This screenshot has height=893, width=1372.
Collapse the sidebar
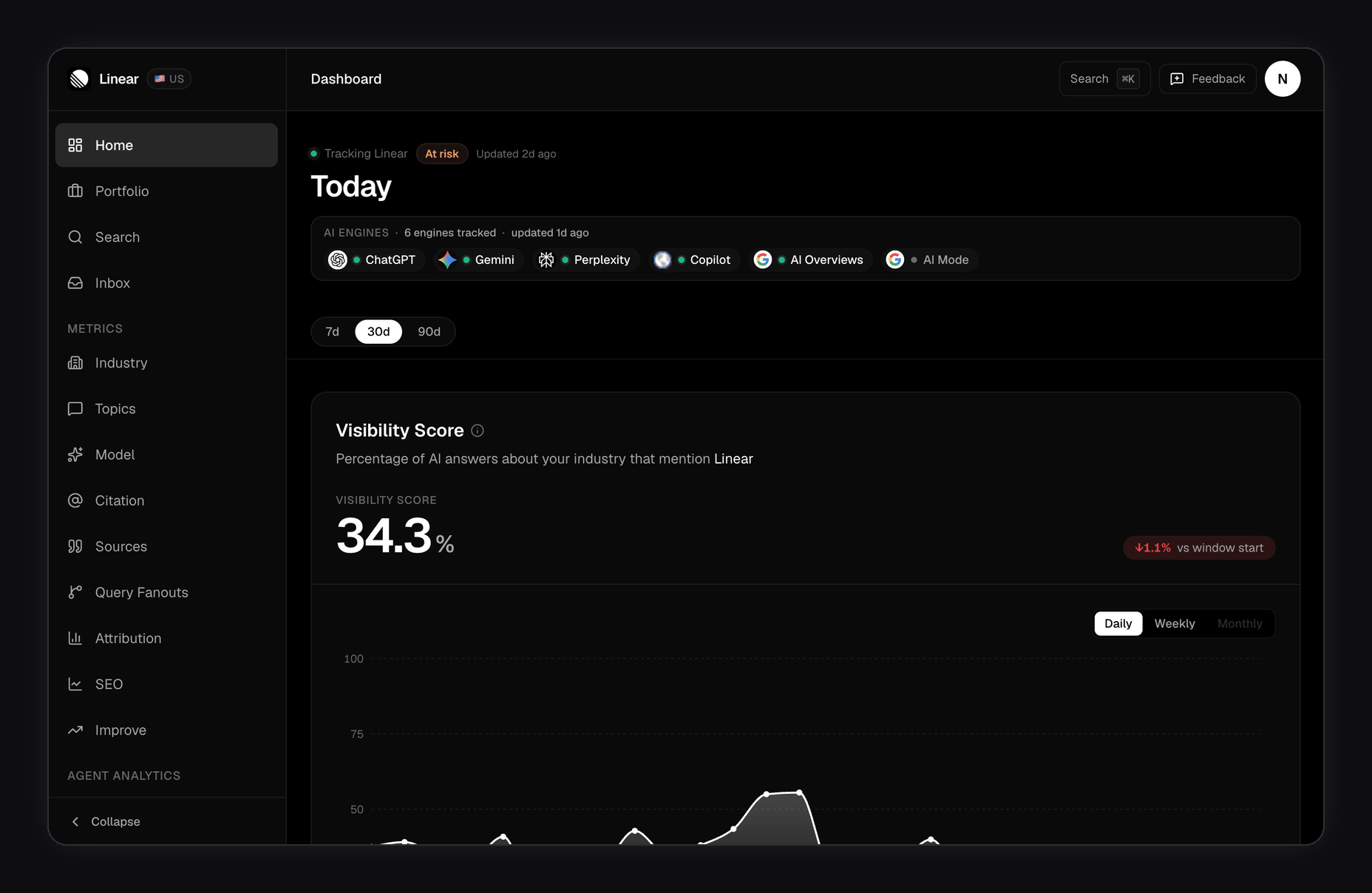coord(106,821)
